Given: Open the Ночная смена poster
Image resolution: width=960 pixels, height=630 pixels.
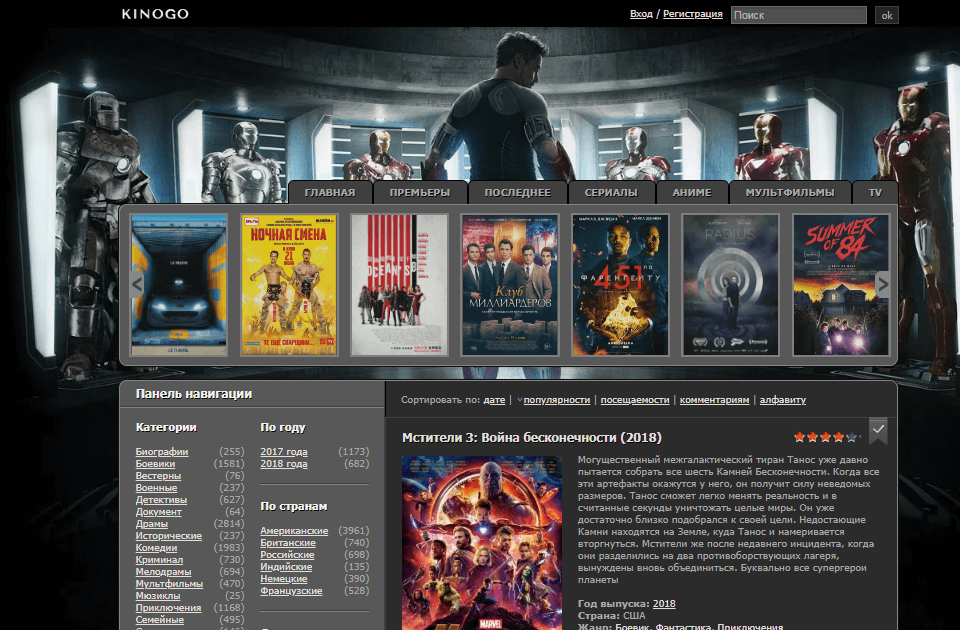Looking at the screenshot, I should pos(289,284).
